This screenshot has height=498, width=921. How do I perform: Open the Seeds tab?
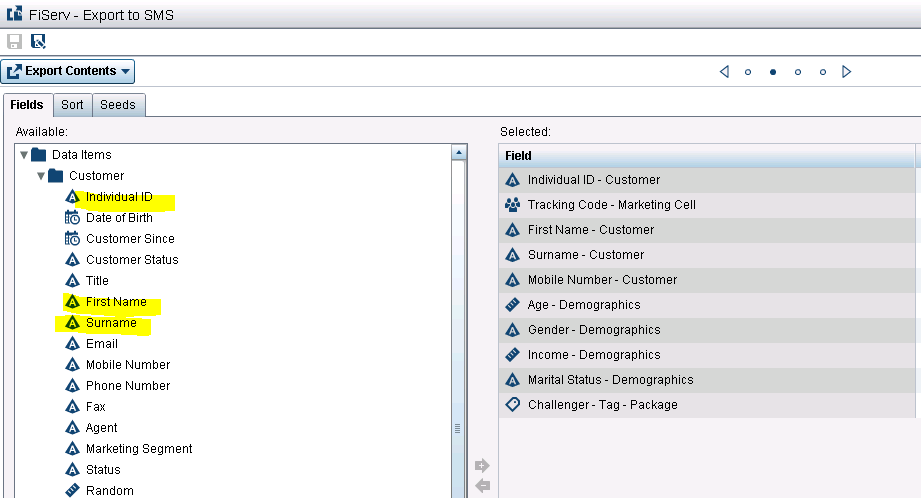click(x=118, y=105)
